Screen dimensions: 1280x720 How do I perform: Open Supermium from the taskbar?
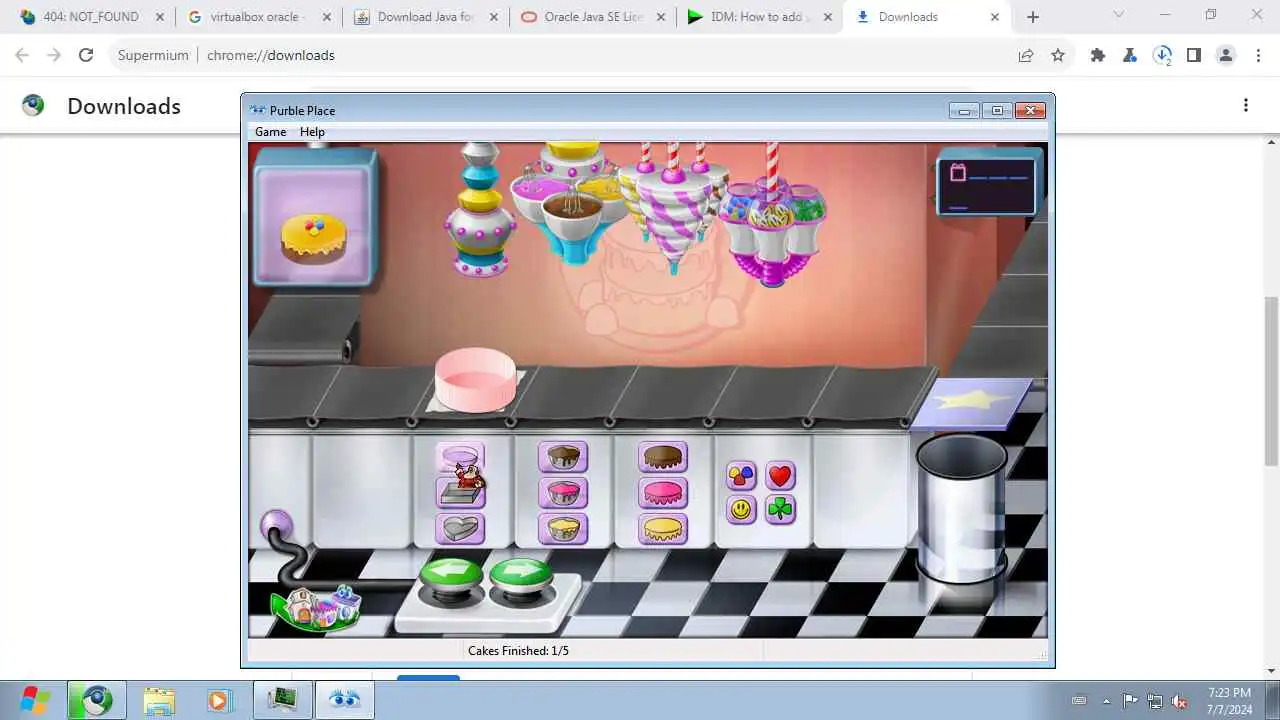(97, 700)
